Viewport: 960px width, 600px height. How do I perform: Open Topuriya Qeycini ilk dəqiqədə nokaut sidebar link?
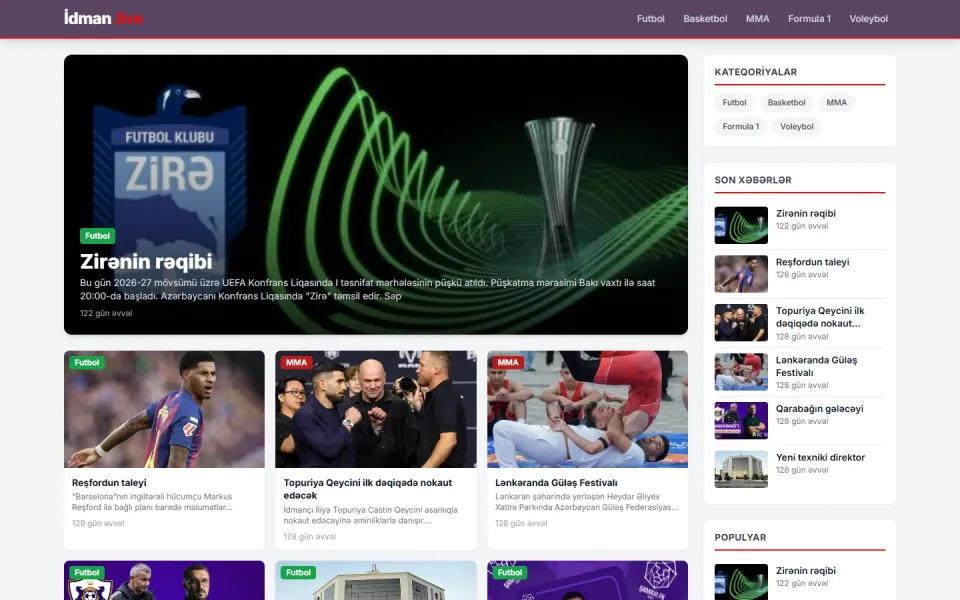820,317
